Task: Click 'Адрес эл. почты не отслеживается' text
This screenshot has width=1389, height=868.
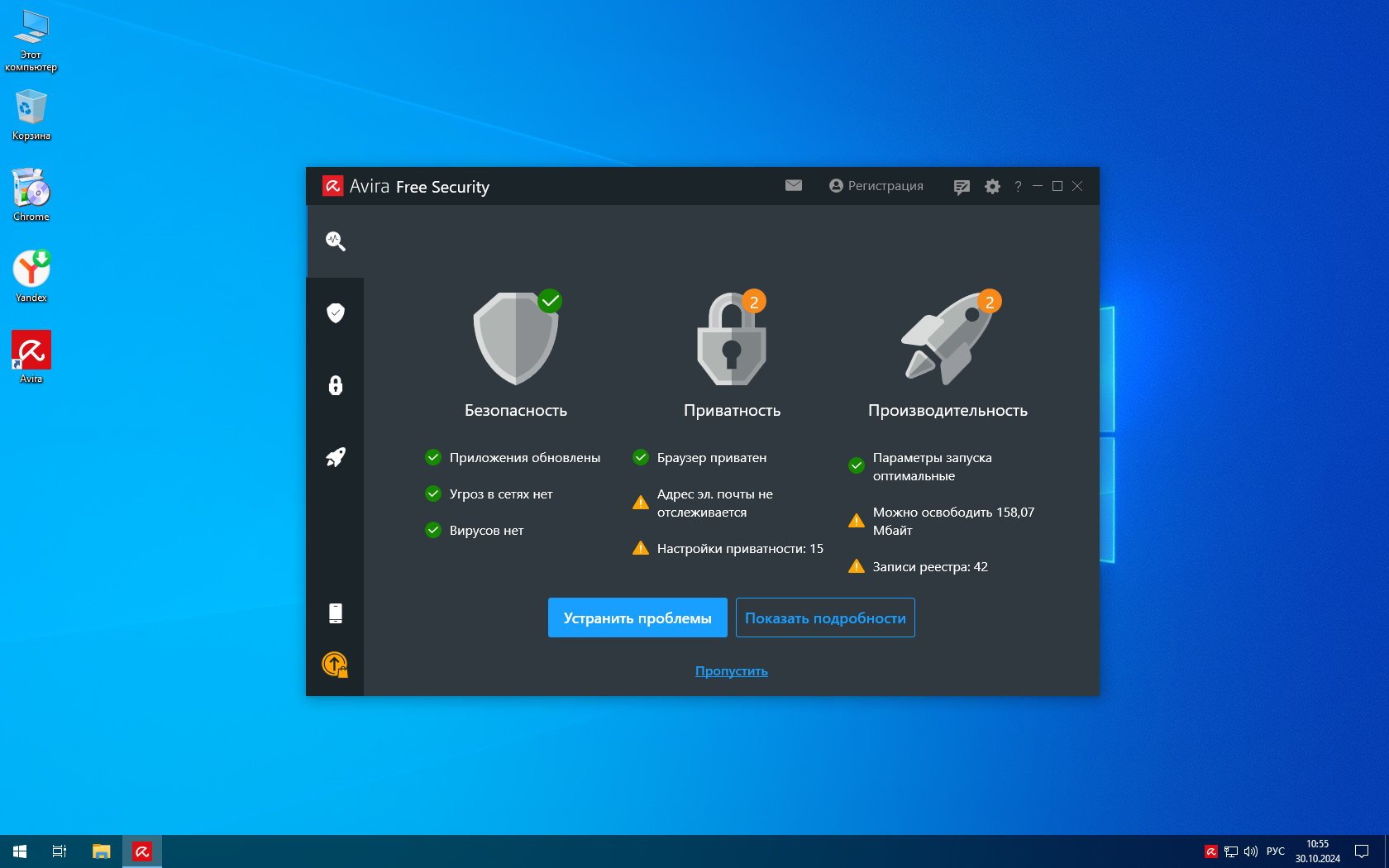Action: coord(715,503)
